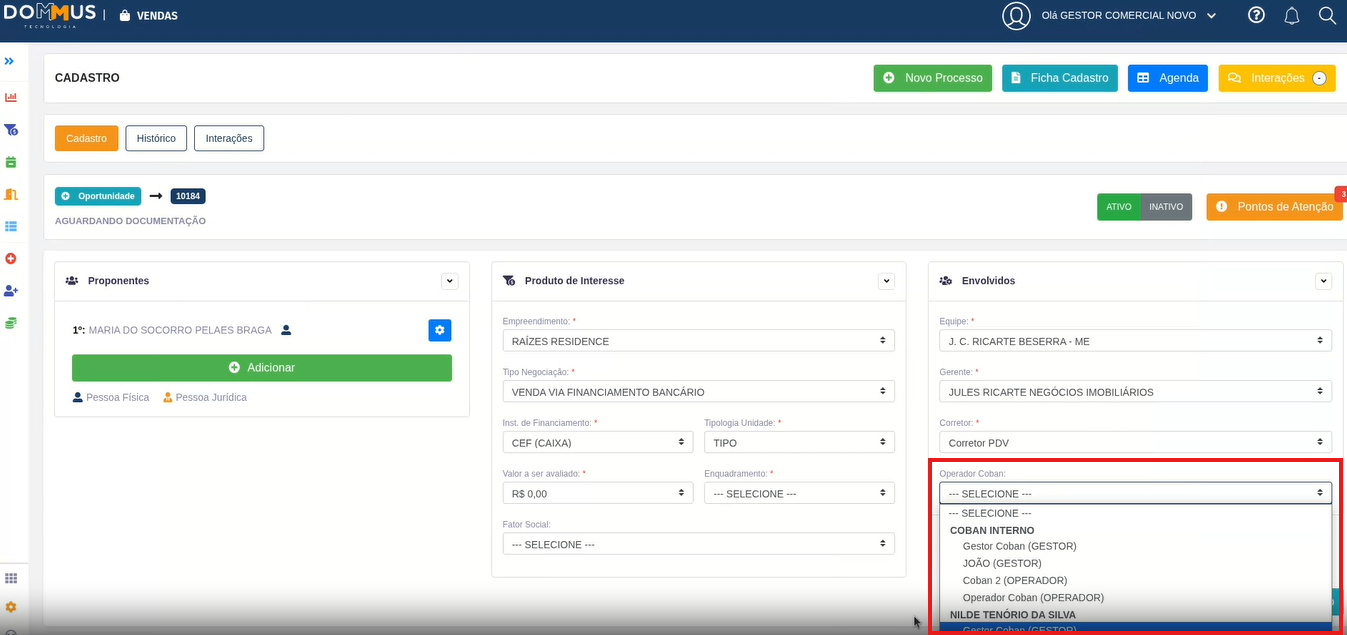
Task: Switch to the Interações tab
Action: (x=229, y=138)
